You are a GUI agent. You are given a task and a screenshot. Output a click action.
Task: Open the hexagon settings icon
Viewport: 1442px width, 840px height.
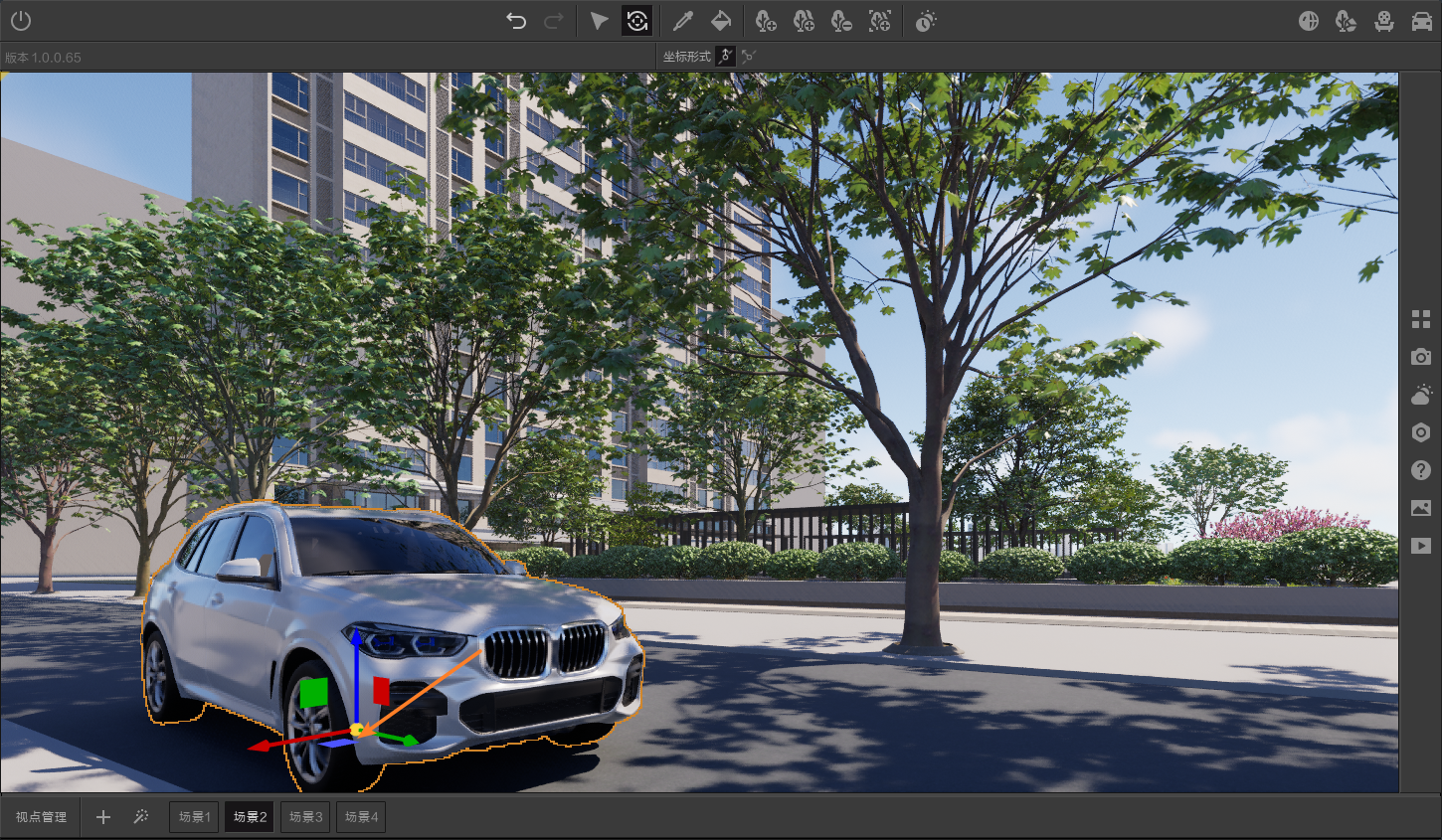coord(1421,432)
